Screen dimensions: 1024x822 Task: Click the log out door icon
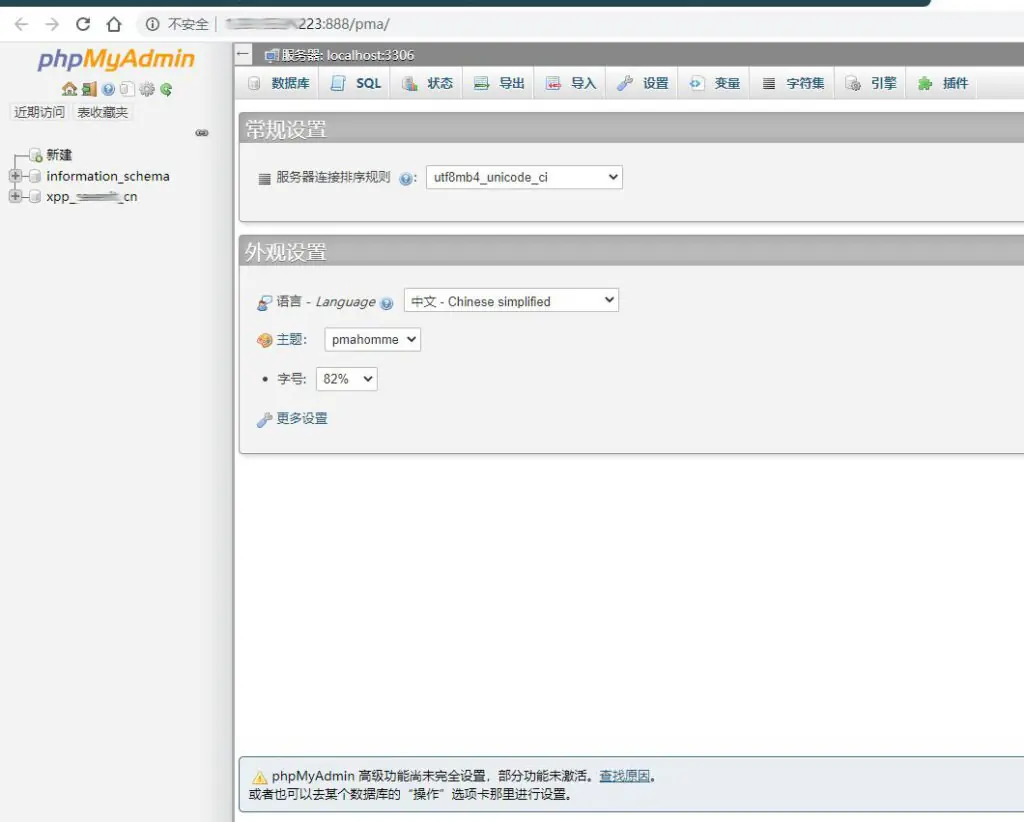click(x=89, y=89)
